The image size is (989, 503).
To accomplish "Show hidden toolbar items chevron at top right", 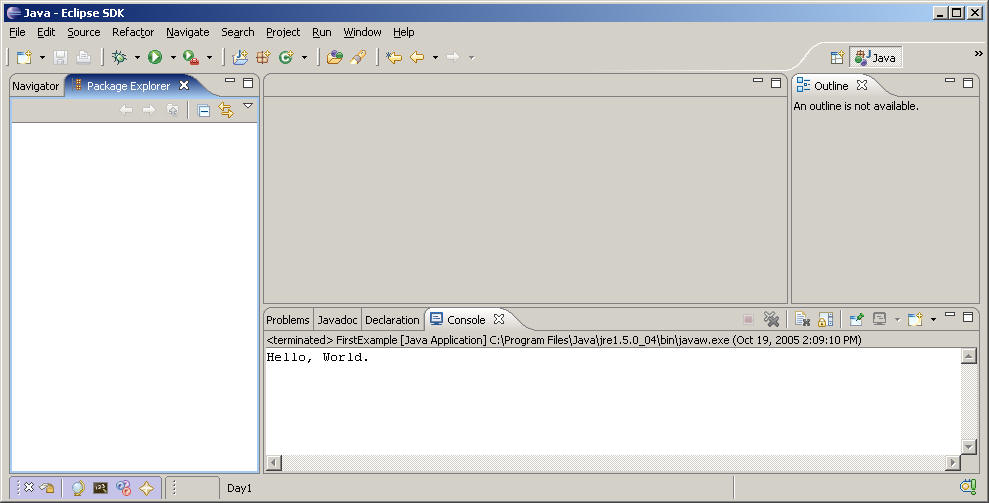I will point(978,54).
